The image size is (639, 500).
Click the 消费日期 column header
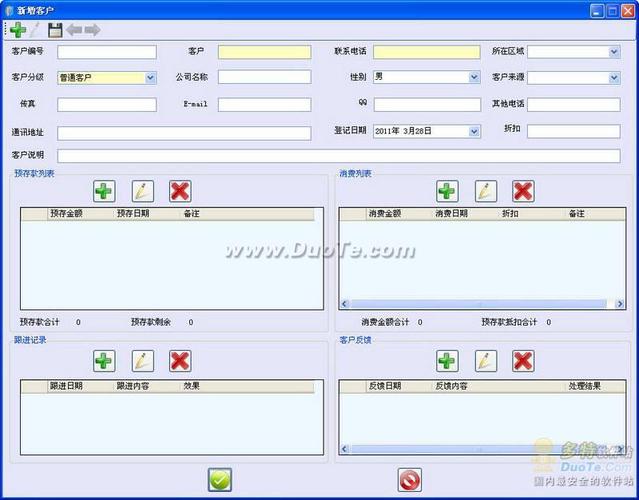[x=465, y=214]
